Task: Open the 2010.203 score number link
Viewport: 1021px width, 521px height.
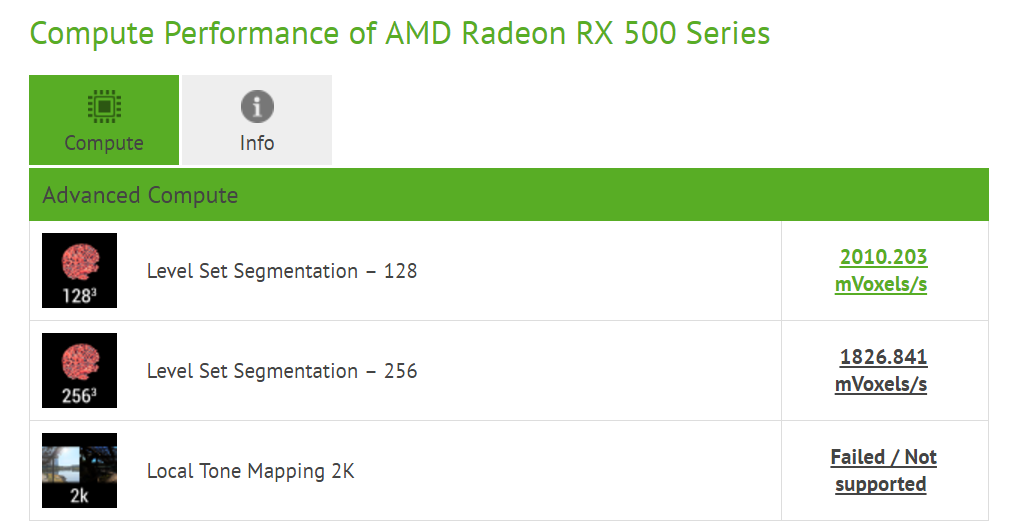Action: point(884,257)
